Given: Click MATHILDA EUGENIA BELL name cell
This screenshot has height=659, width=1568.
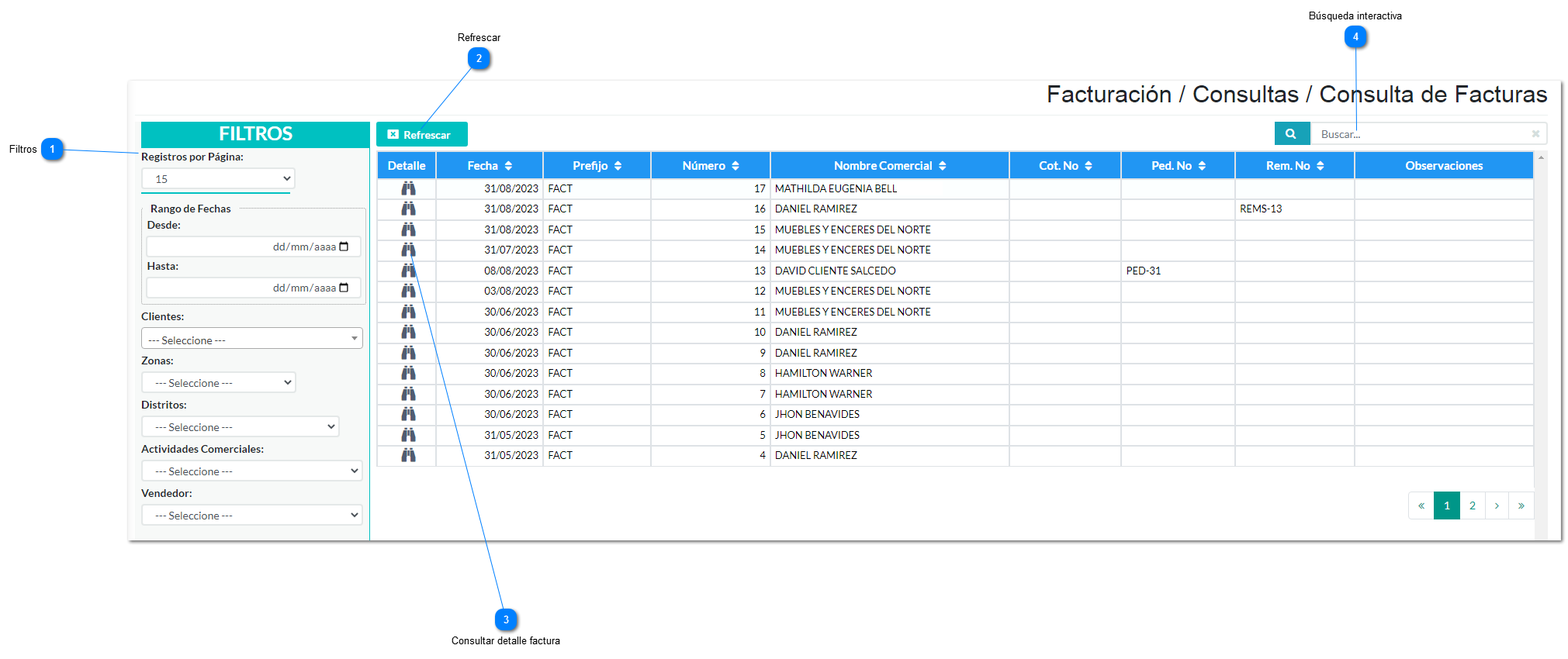Looking at the screenshot, I should [x=890, y=188].
